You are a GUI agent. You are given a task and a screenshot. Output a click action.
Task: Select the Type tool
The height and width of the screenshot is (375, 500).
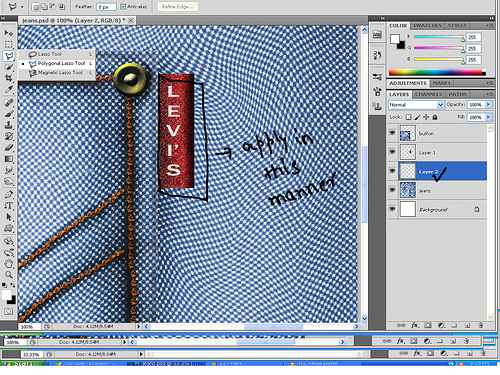click(9, 206)
